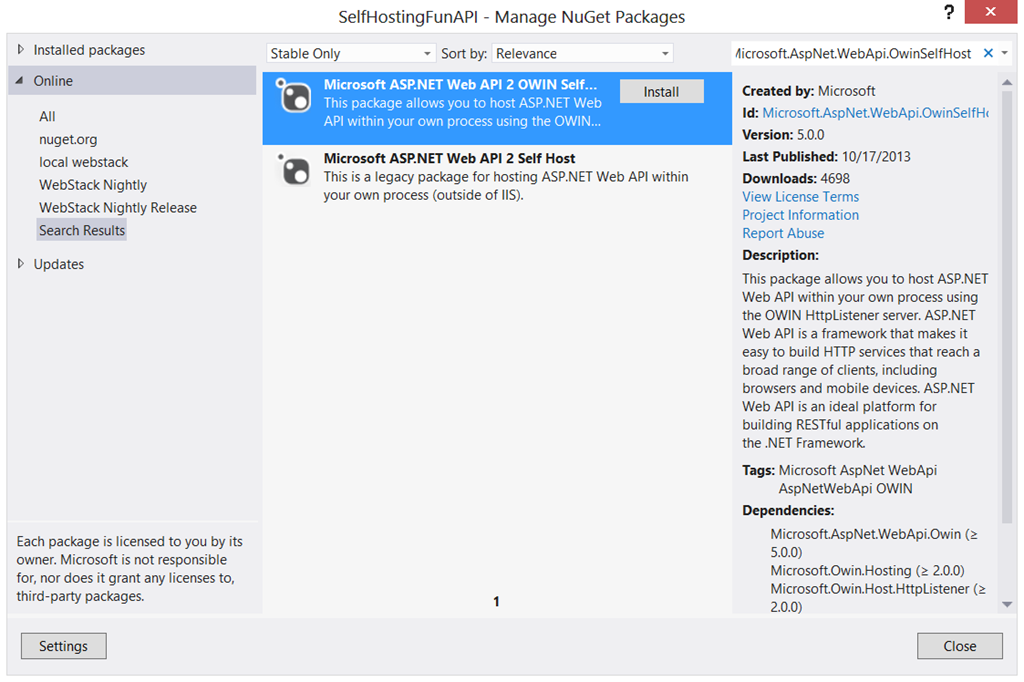Click the Close button at the bottom
The image size is (1024, 682).
[959, 646]
